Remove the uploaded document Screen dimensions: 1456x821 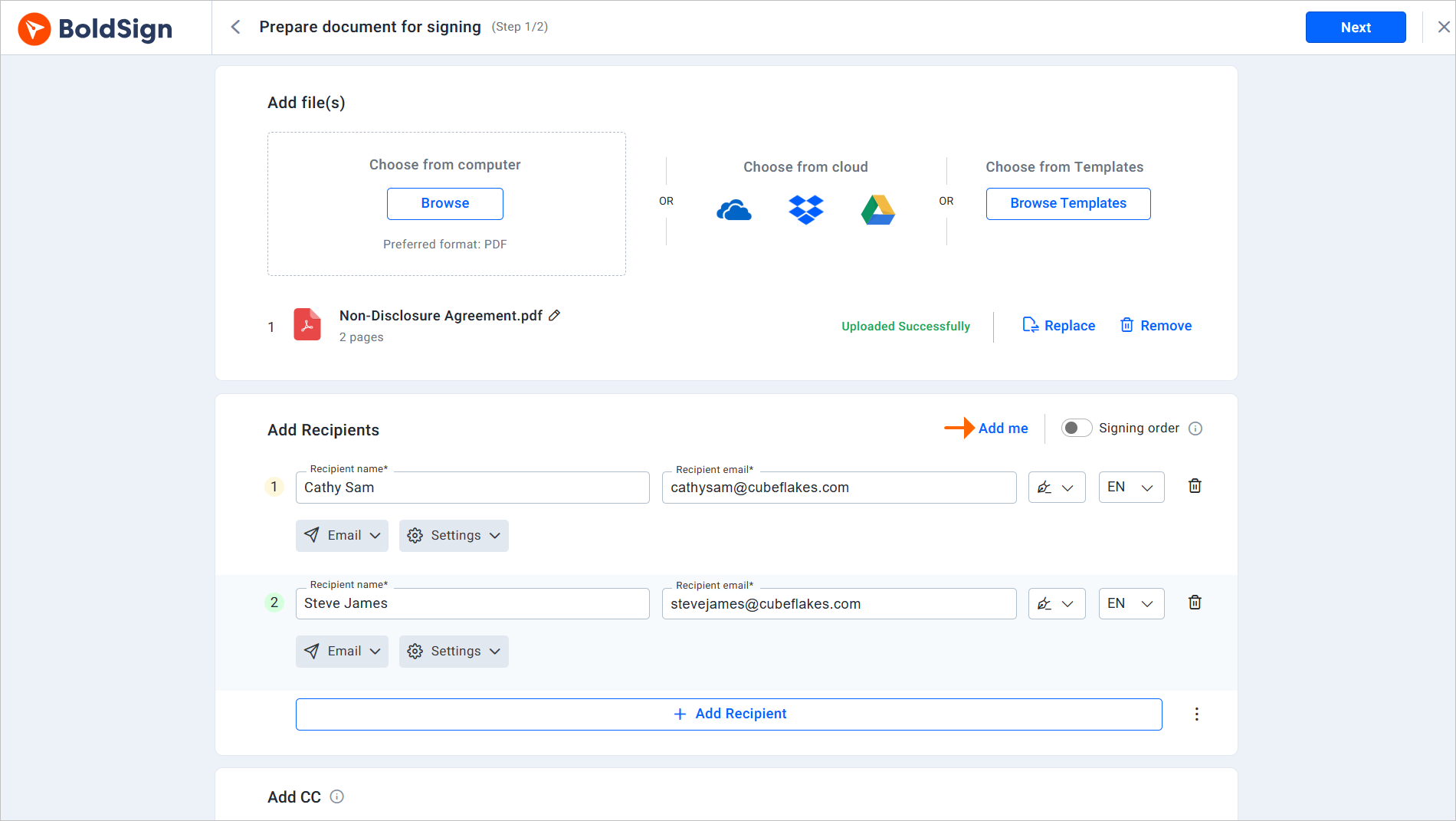click(x=1156, y=326)
